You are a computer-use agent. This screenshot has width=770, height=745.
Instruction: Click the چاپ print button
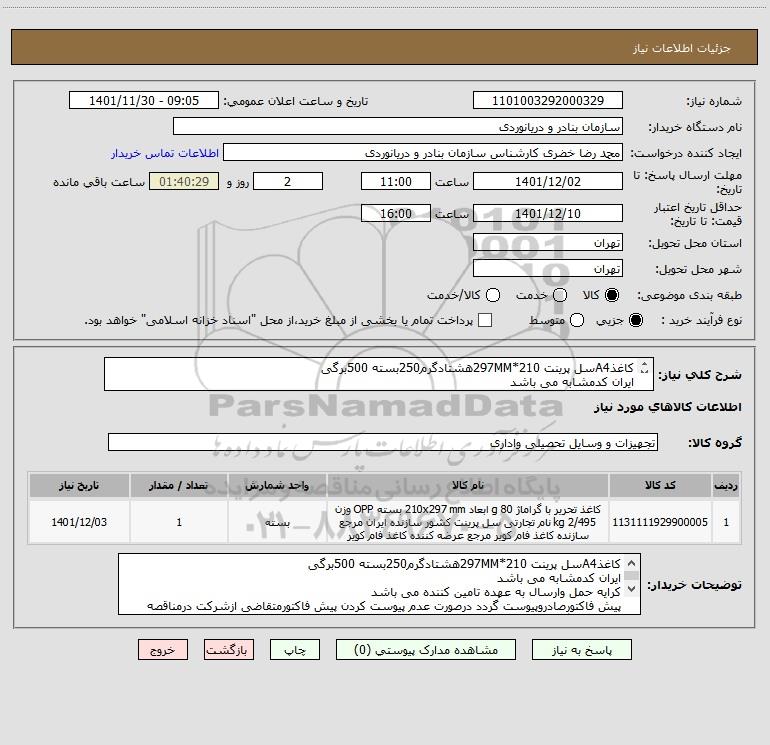click(295, 650)
